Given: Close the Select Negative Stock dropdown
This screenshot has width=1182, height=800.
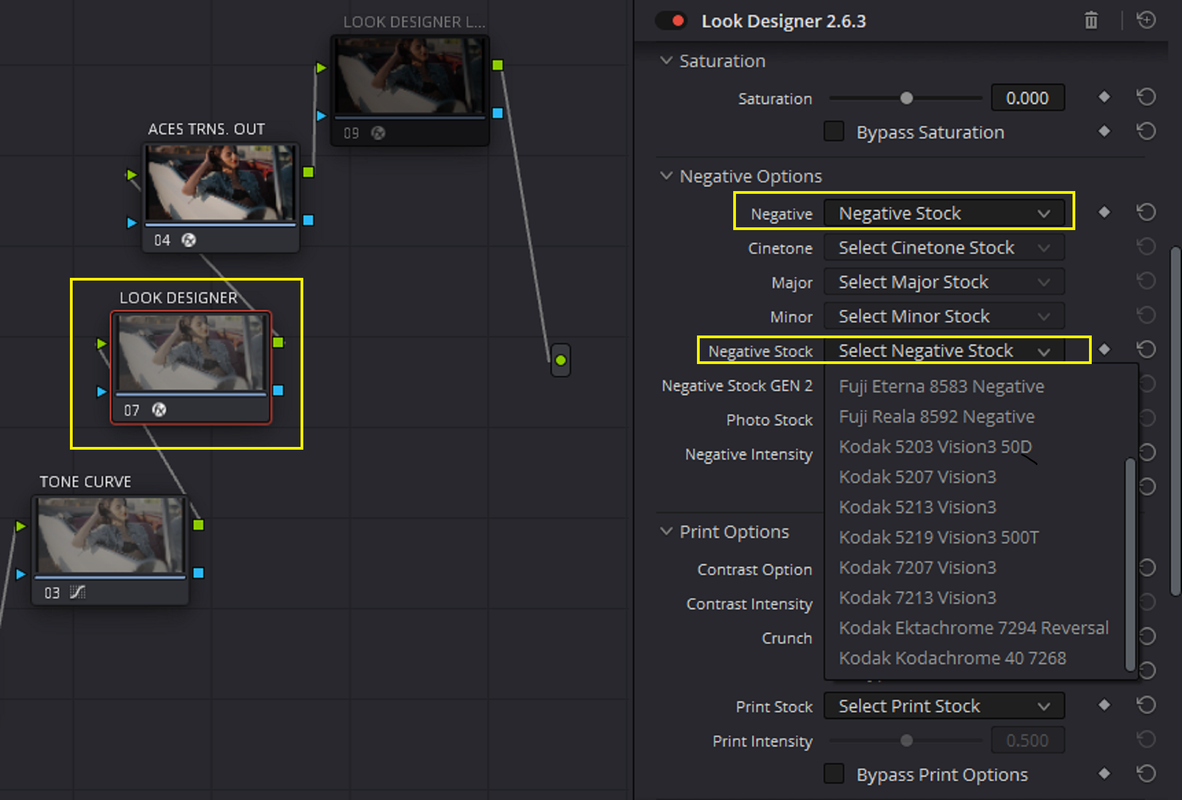Looking at the screenshot, I should [944, 351].
